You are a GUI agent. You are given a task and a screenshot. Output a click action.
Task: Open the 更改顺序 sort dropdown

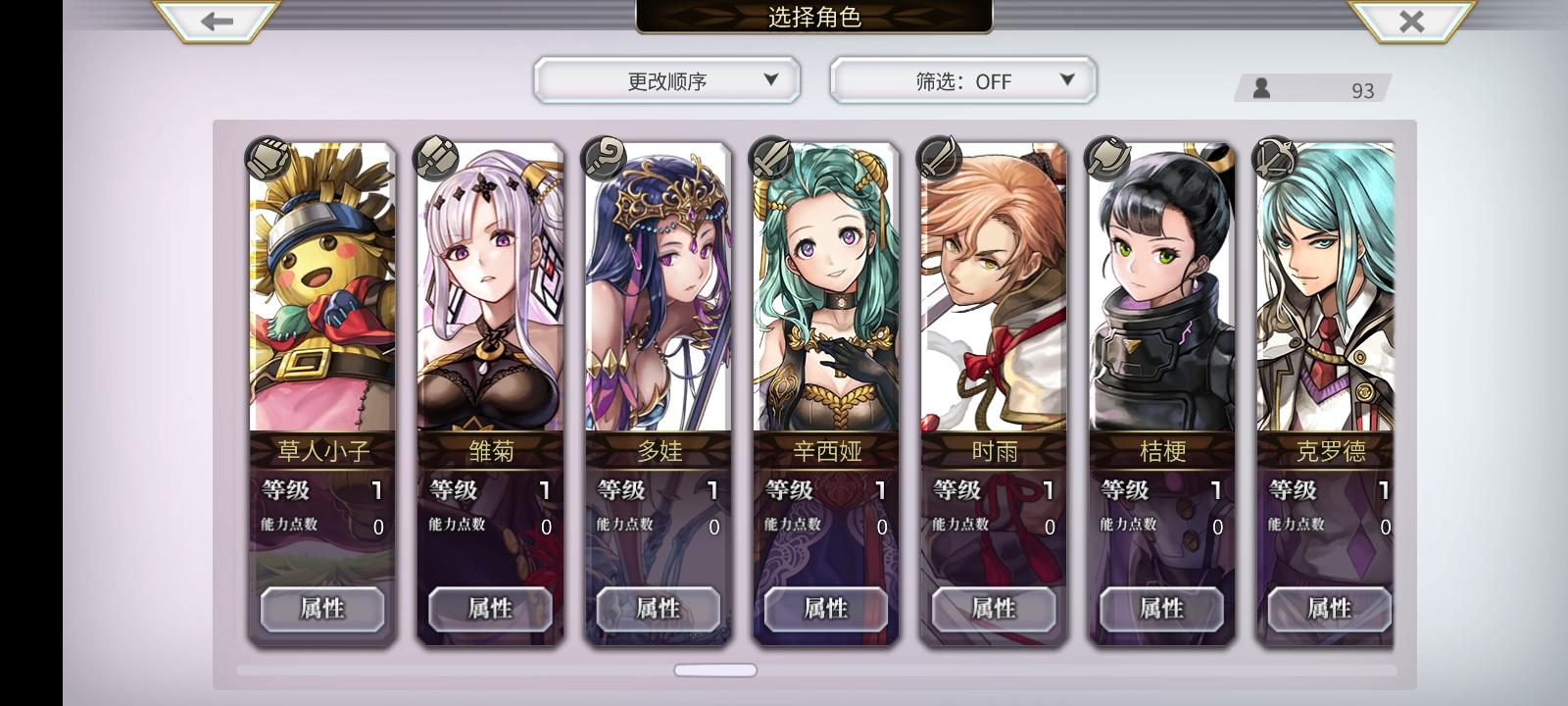pos(666,80)
